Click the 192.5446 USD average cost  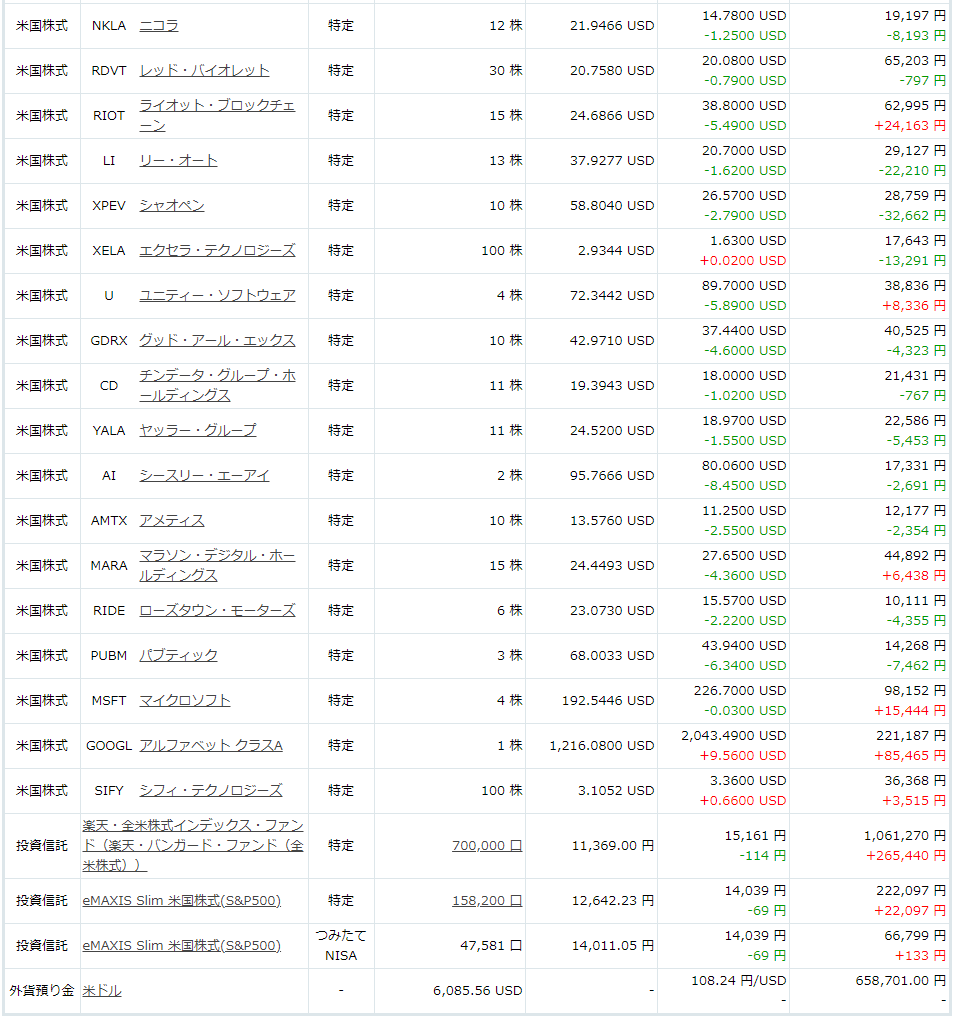pyautogui.click(x=608, y=701)
